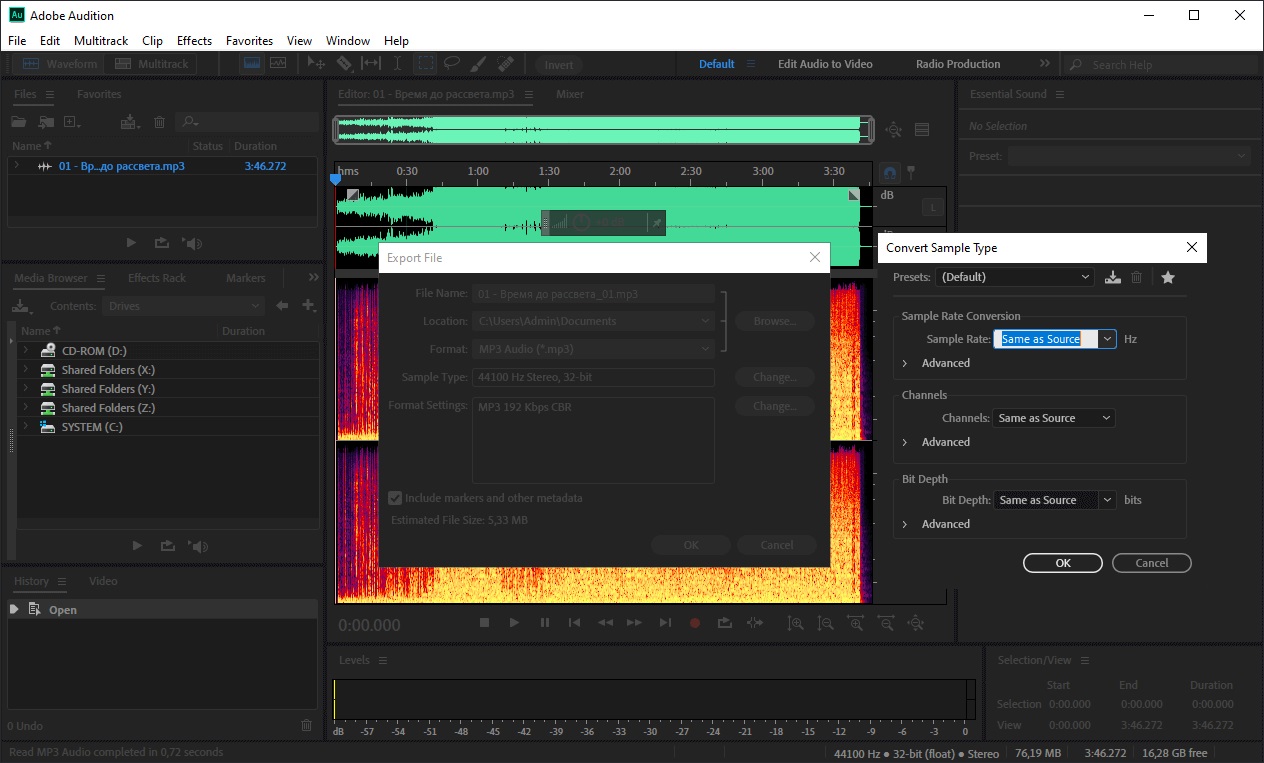Click the Open File folder icon
Screen dimensions: 1264x763
point(18,122)
